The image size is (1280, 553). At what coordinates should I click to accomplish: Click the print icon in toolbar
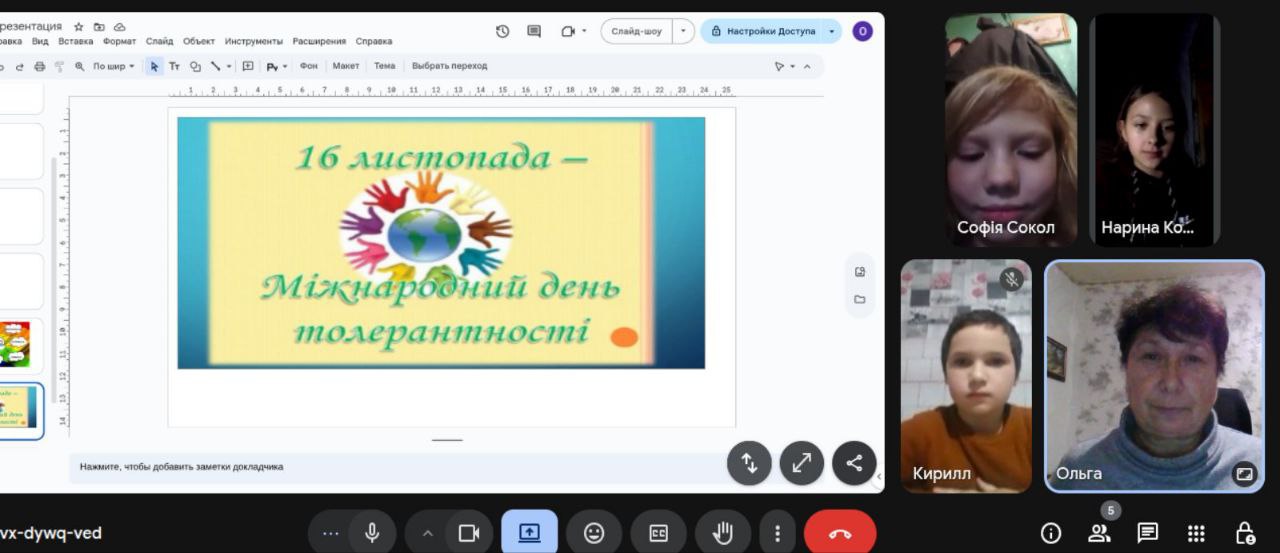(x=40, y=66)
